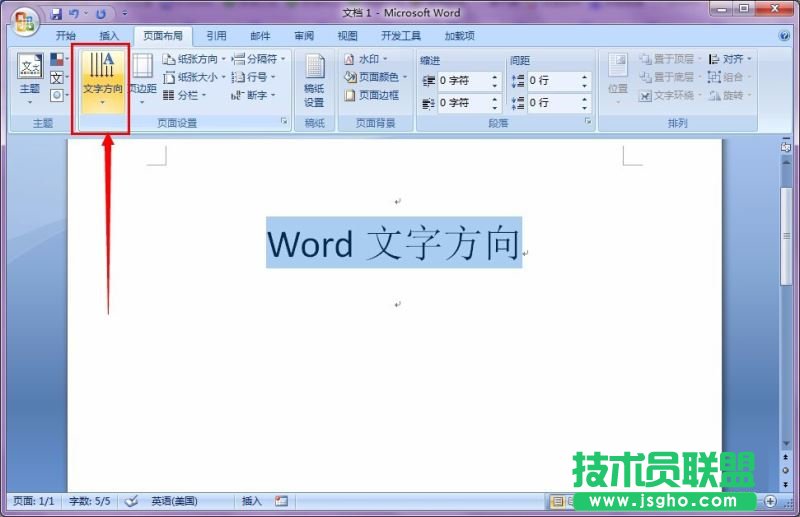Open the Themes (主题) gallery

click(30, 79)
